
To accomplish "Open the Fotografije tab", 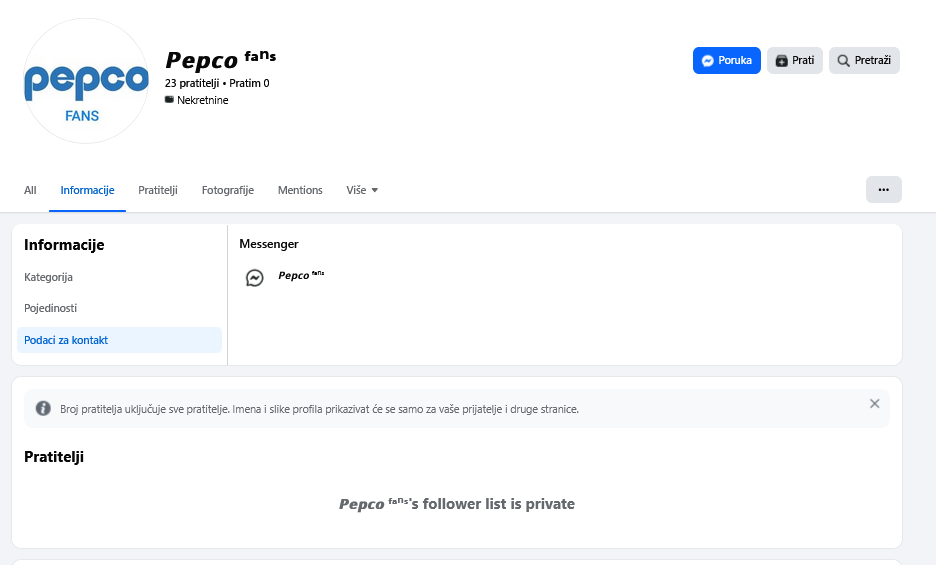I will click(228, 190).
